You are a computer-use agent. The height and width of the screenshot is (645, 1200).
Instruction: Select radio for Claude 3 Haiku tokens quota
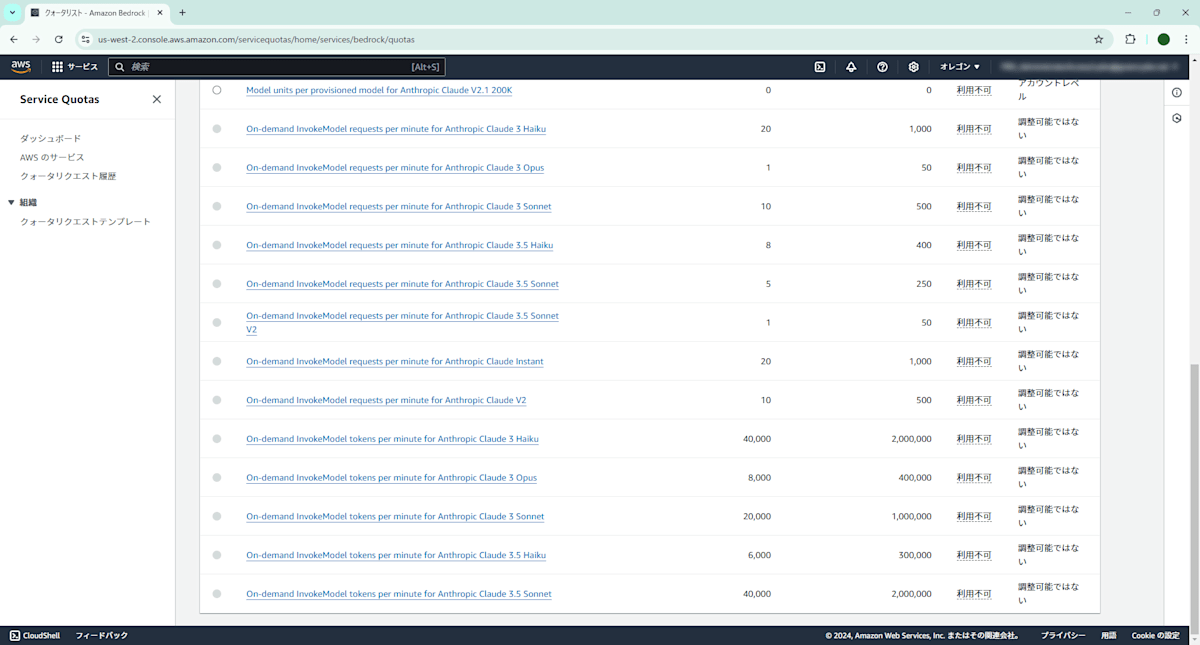pos(217,439)
